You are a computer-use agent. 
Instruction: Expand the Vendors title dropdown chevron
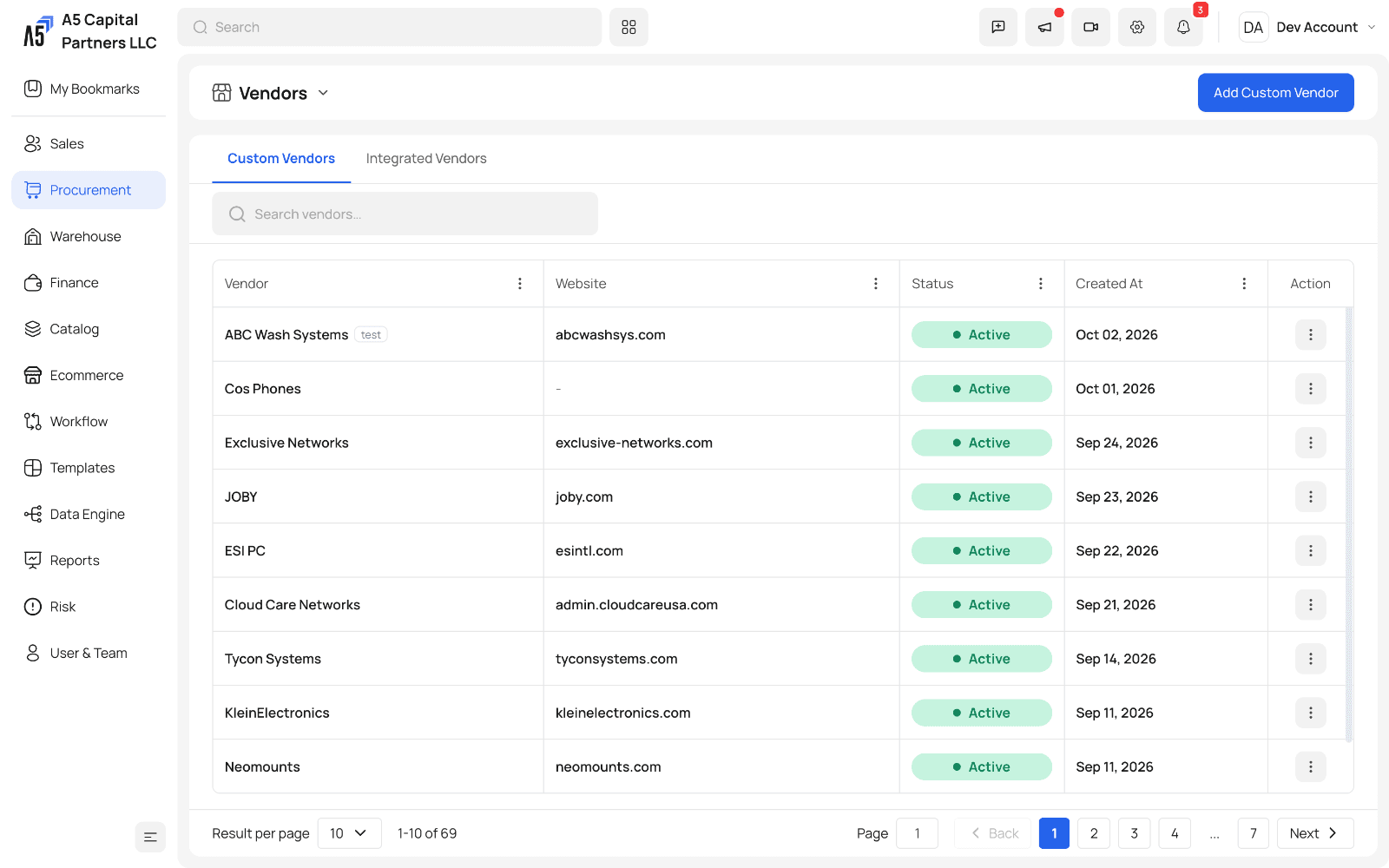(323, 93)
